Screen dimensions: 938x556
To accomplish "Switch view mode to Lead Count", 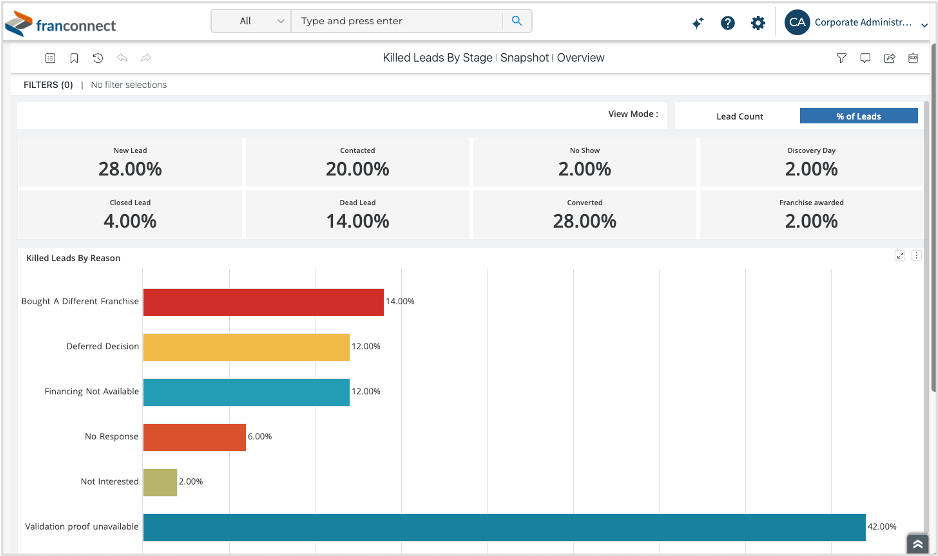I will [739, 116].
